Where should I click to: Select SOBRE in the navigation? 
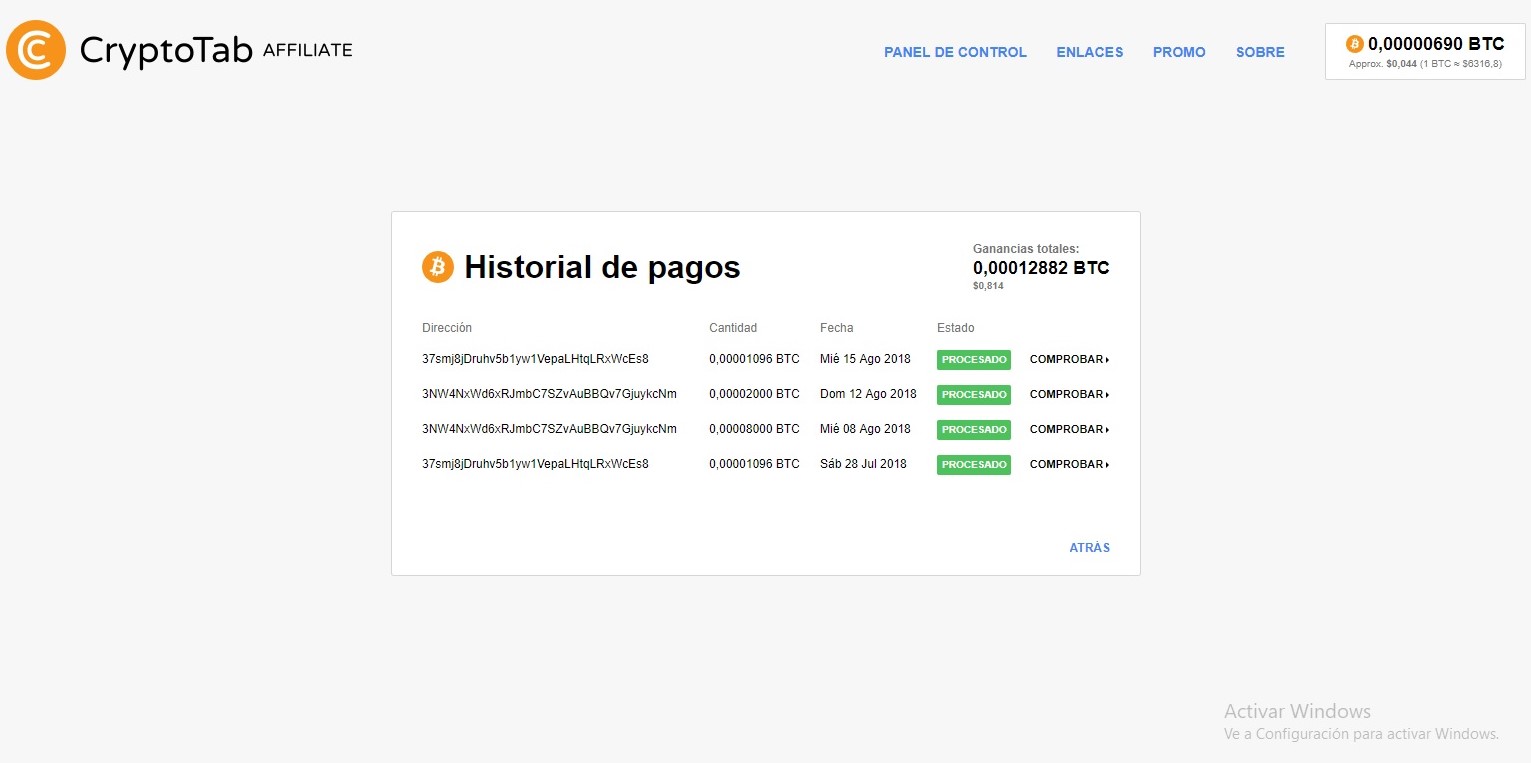[1260, 52]
